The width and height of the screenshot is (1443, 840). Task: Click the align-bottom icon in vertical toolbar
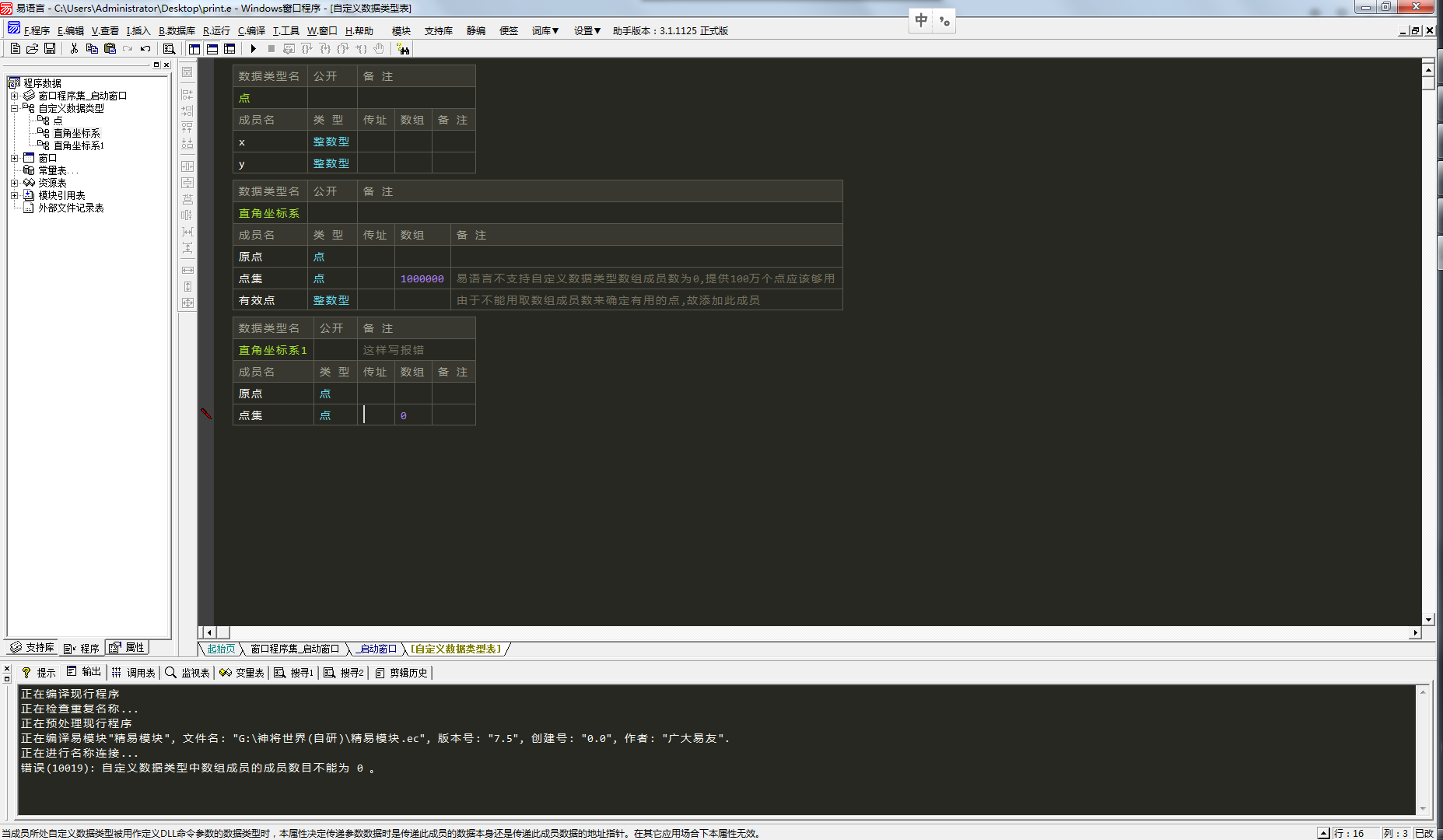(187, 143)
